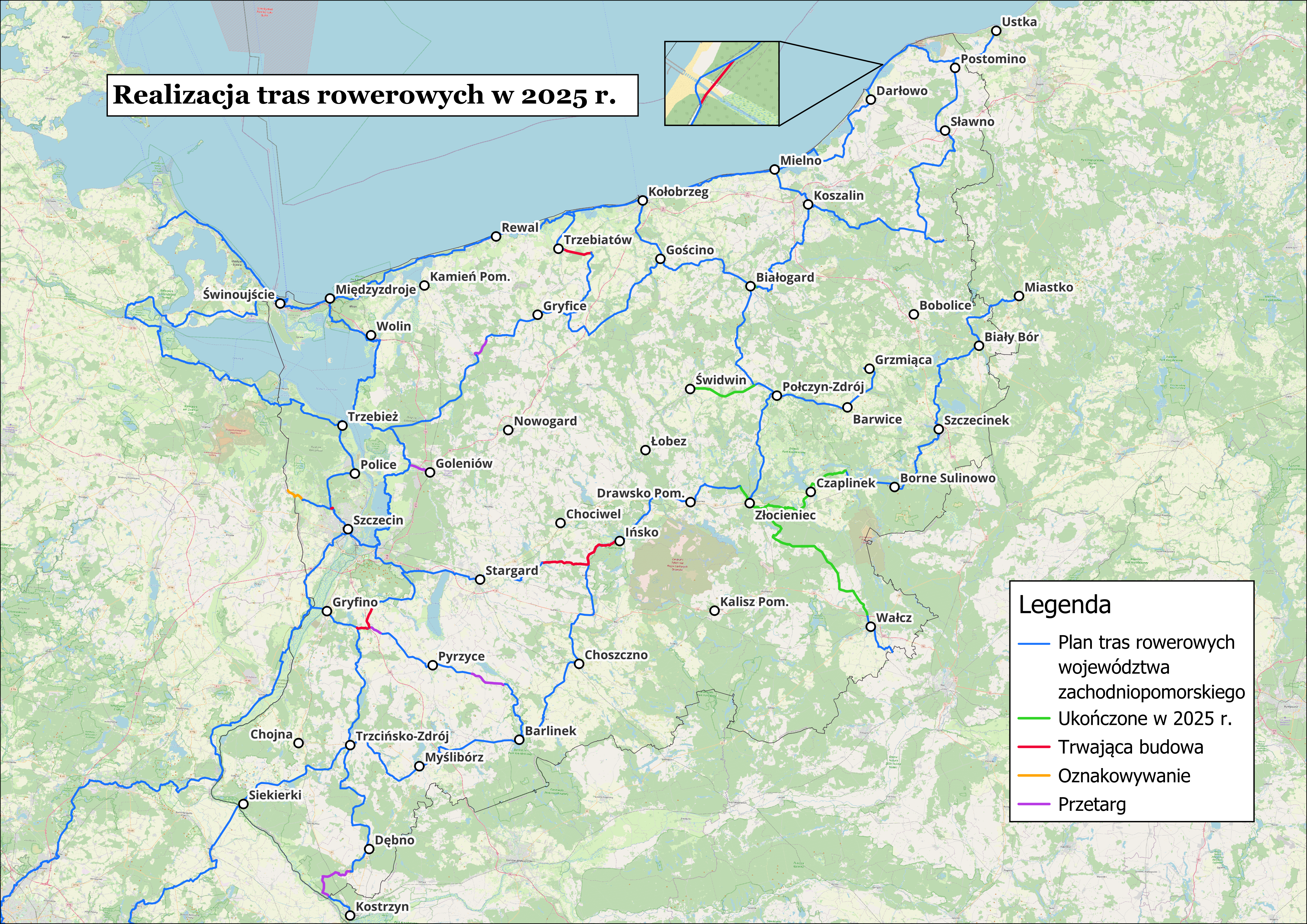Click the Kołobrzeg city marker circle
Screen dimensions: 1307x924
[x=643, y=200]
